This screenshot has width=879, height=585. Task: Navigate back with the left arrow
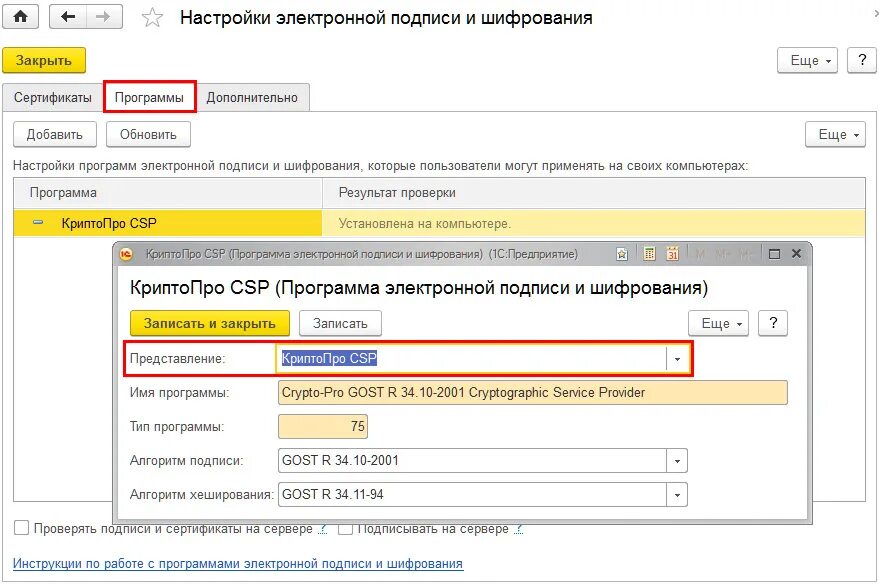point(68,17)
